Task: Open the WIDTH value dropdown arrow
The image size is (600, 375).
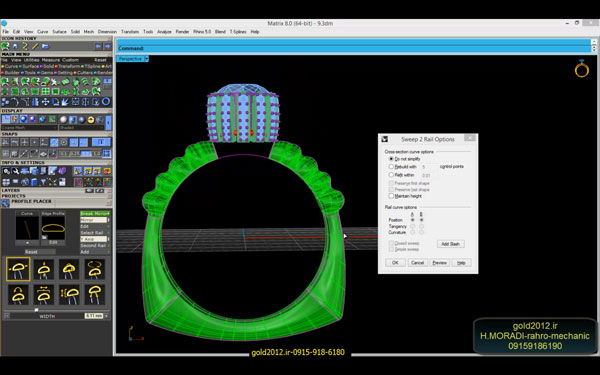Action: (x=106, y=316)
